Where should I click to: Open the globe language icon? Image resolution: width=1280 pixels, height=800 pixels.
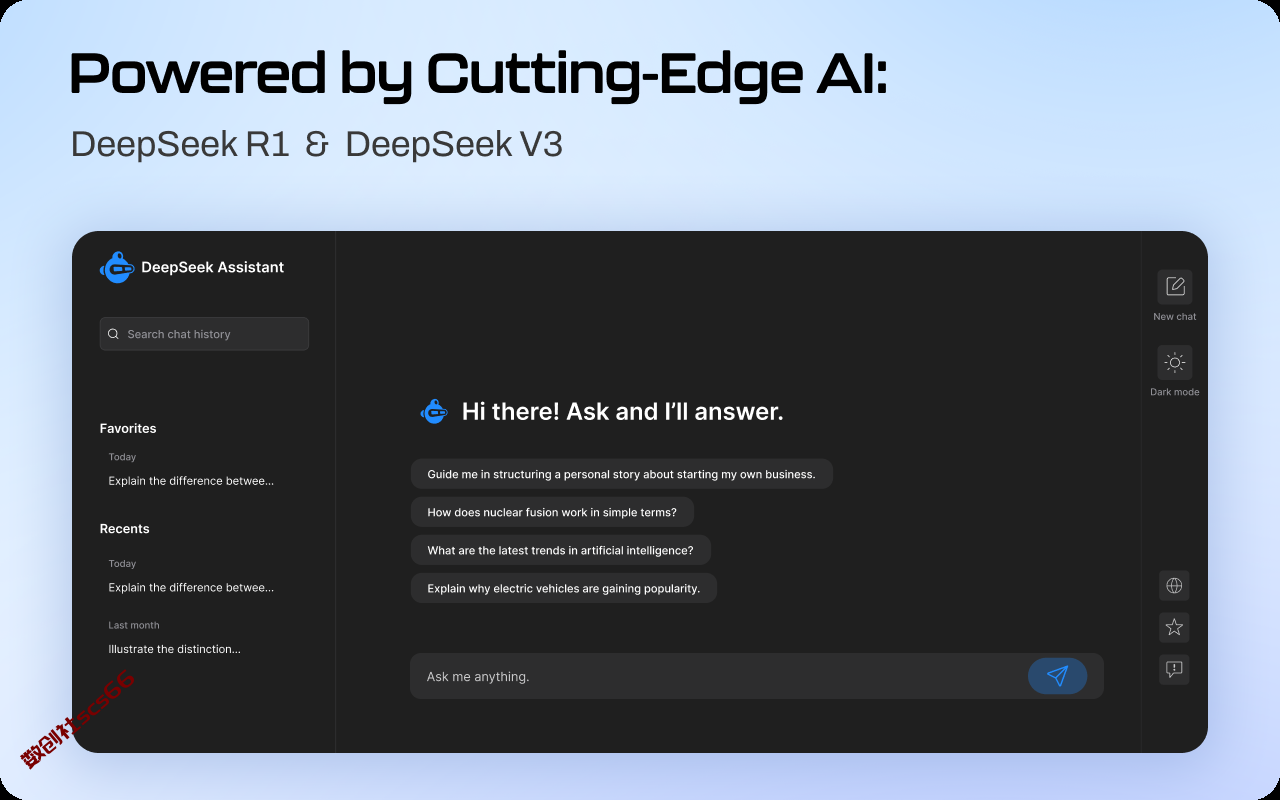(x=1175, y=586)
